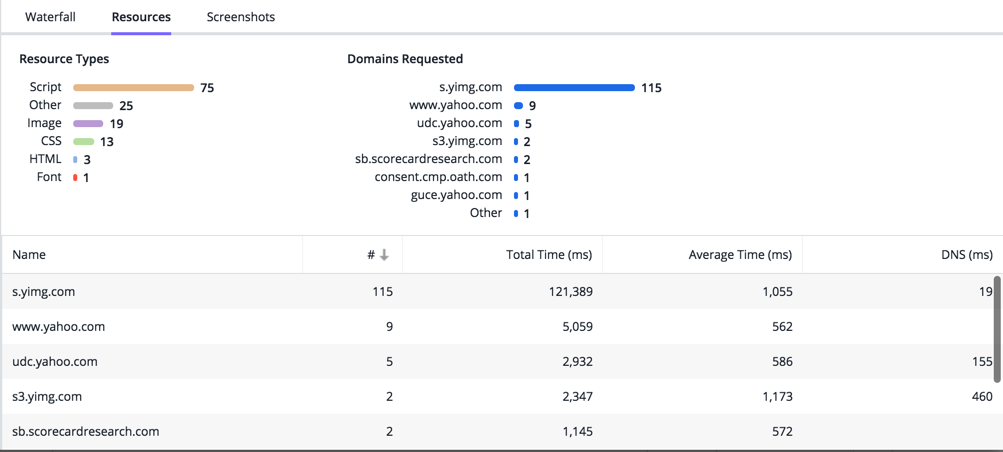Select the Resources tab
The height and width of the screenshot is (452, 1003).
(141, 17)
